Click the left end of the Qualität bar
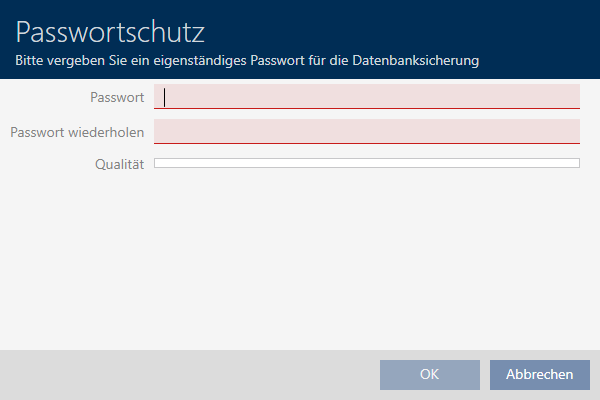The image size is (600, 400). click(x=160, y=163)
